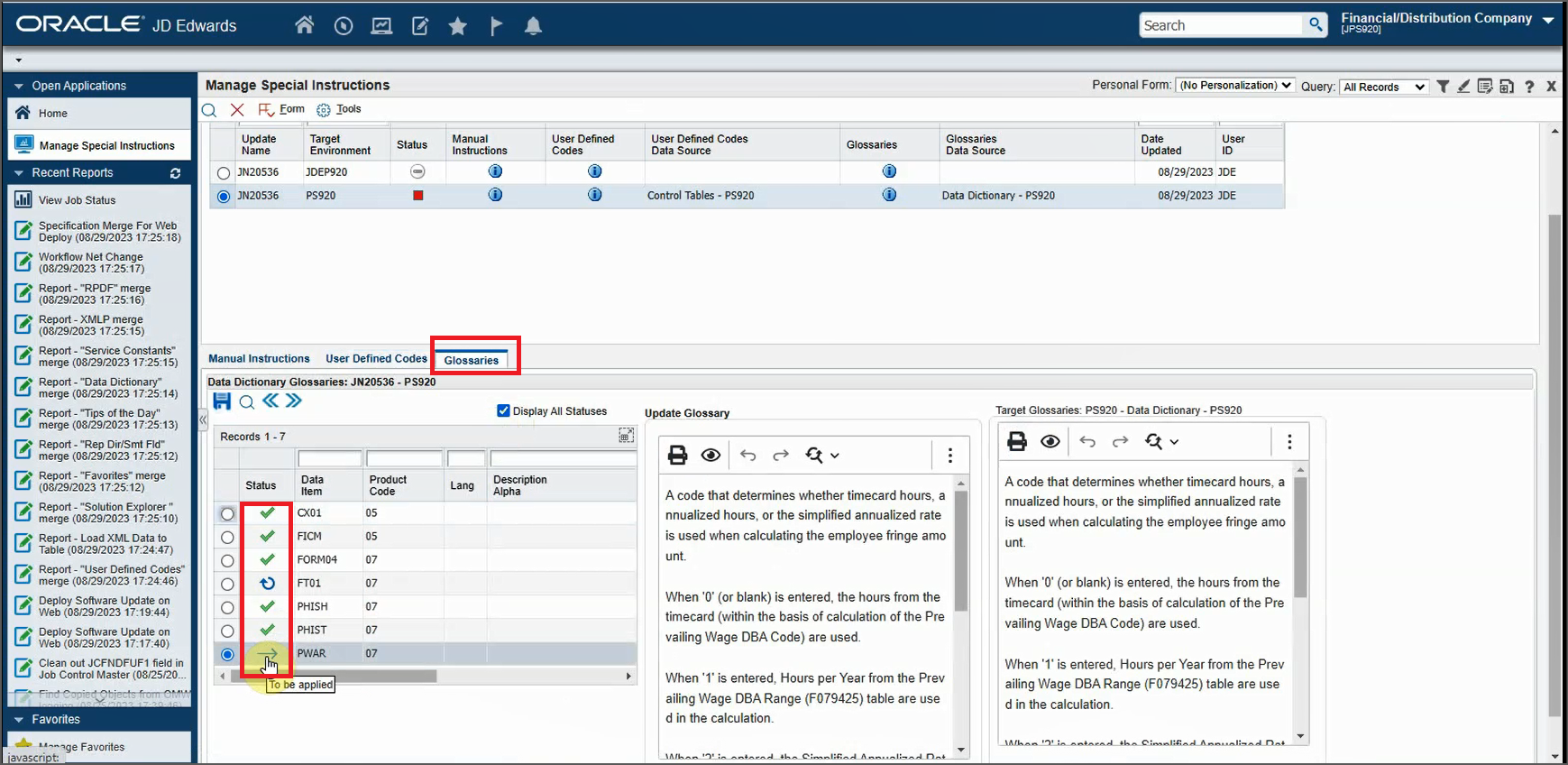Open more options menu in Update Glossary toolbar
The height and width of the screenshot is (765, 1568).
pos(949,456)
